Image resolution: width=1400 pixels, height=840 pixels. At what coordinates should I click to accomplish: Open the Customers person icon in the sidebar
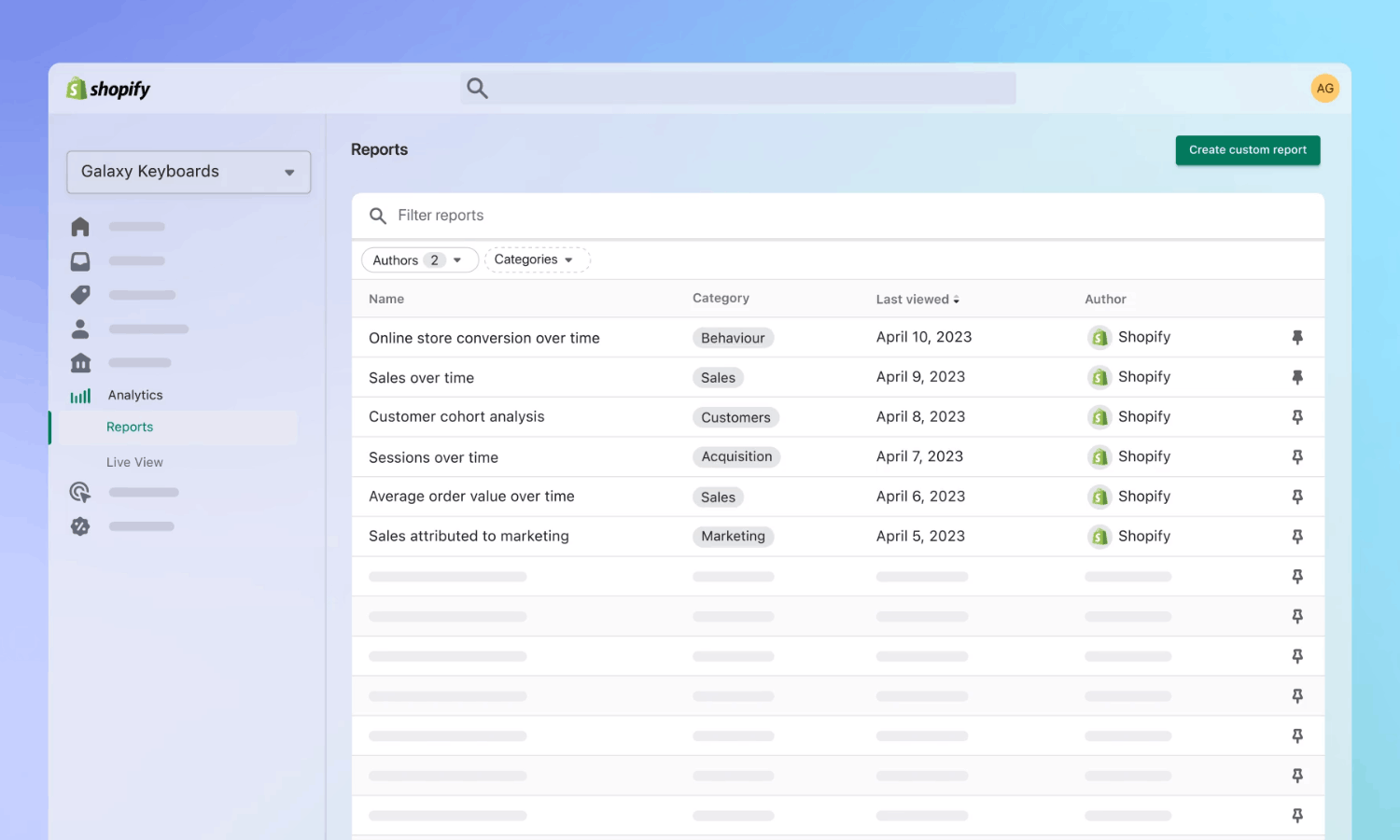point(80,329)
